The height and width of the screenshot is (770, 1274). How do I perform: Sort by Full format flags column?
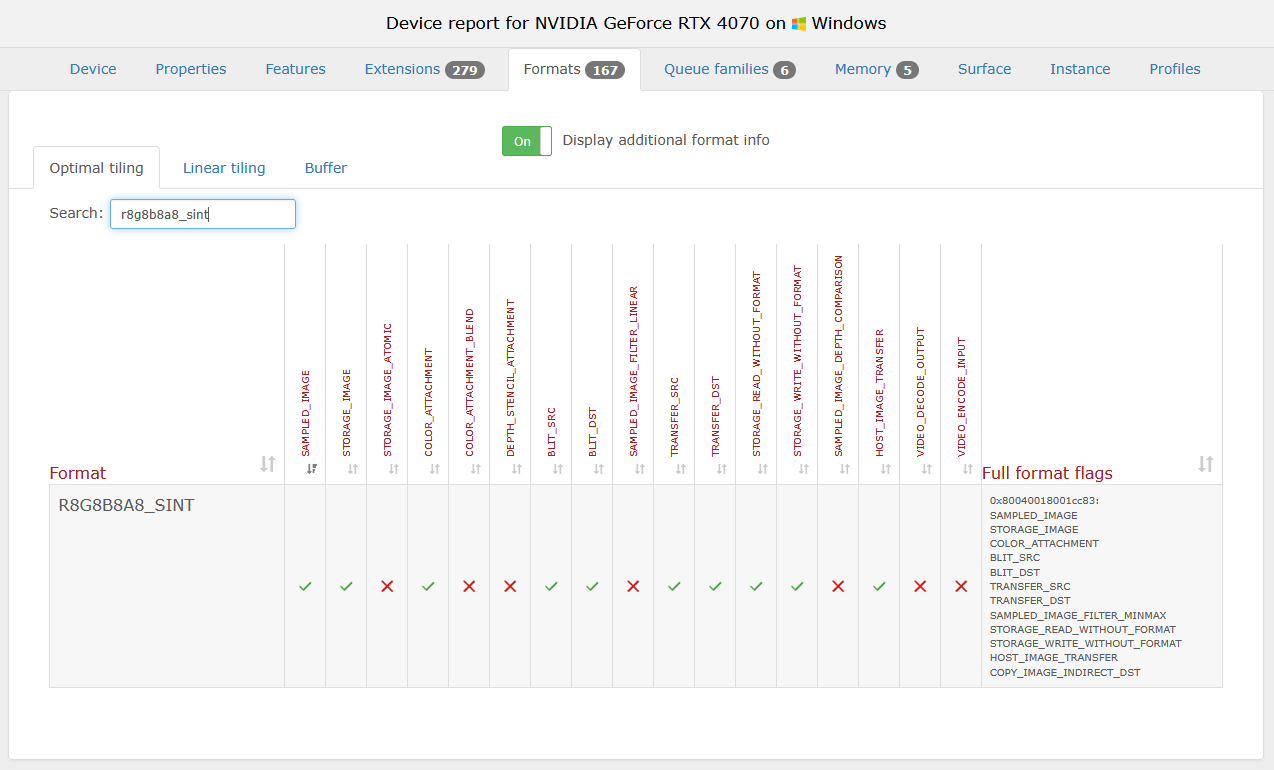(1205, 464)
